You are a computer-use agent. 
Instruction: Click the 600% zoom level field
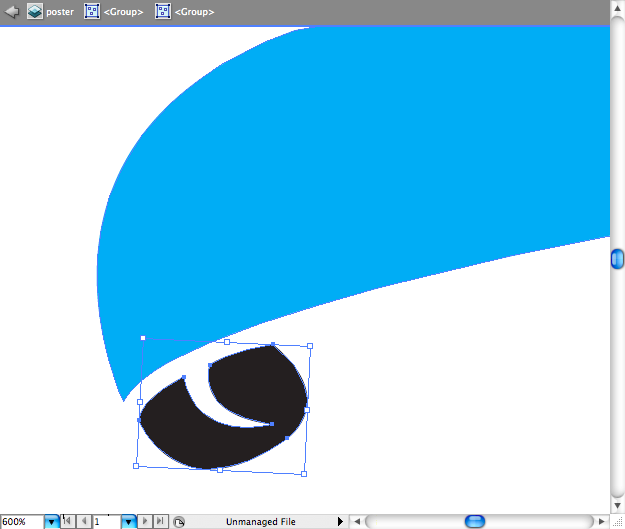tap(22, 521)
